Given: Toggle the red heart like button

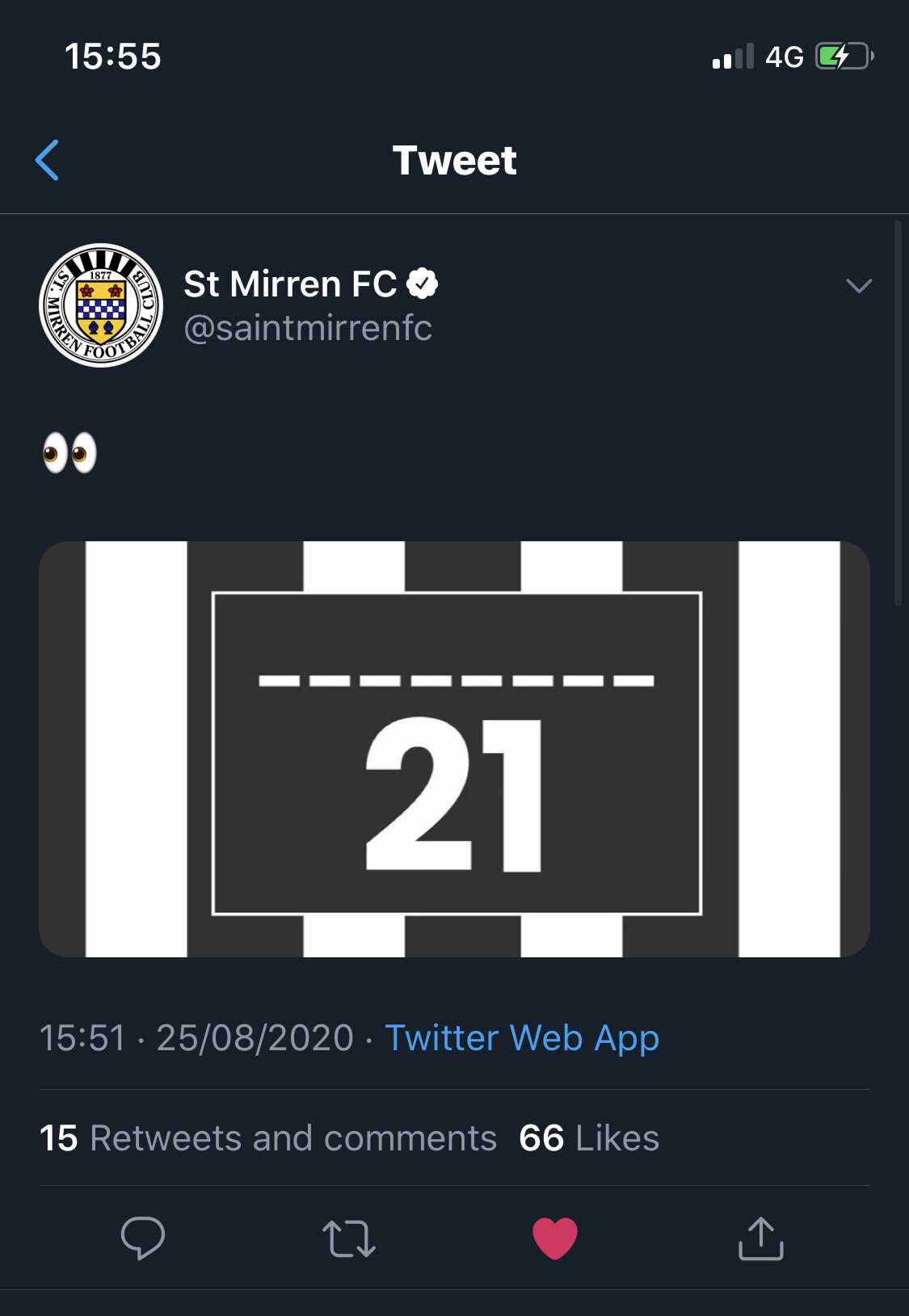Looking at the screenshot, I should pyautogui.click(x=555, y=1238).
